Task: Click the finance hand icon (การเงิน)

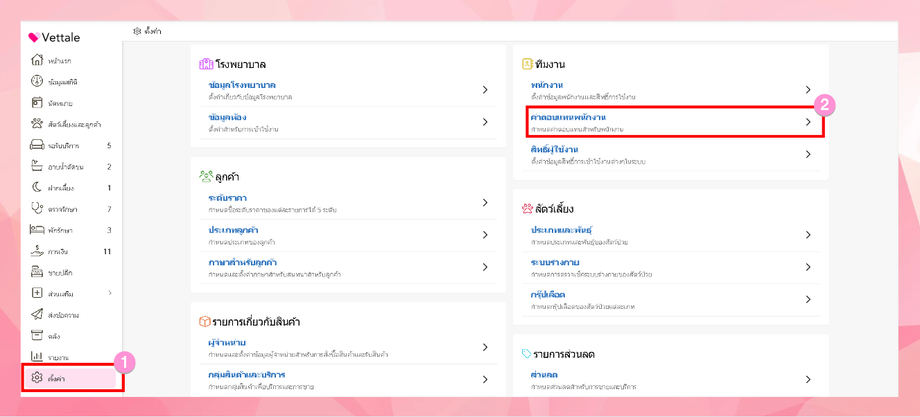Action: (x=37, y=252)
